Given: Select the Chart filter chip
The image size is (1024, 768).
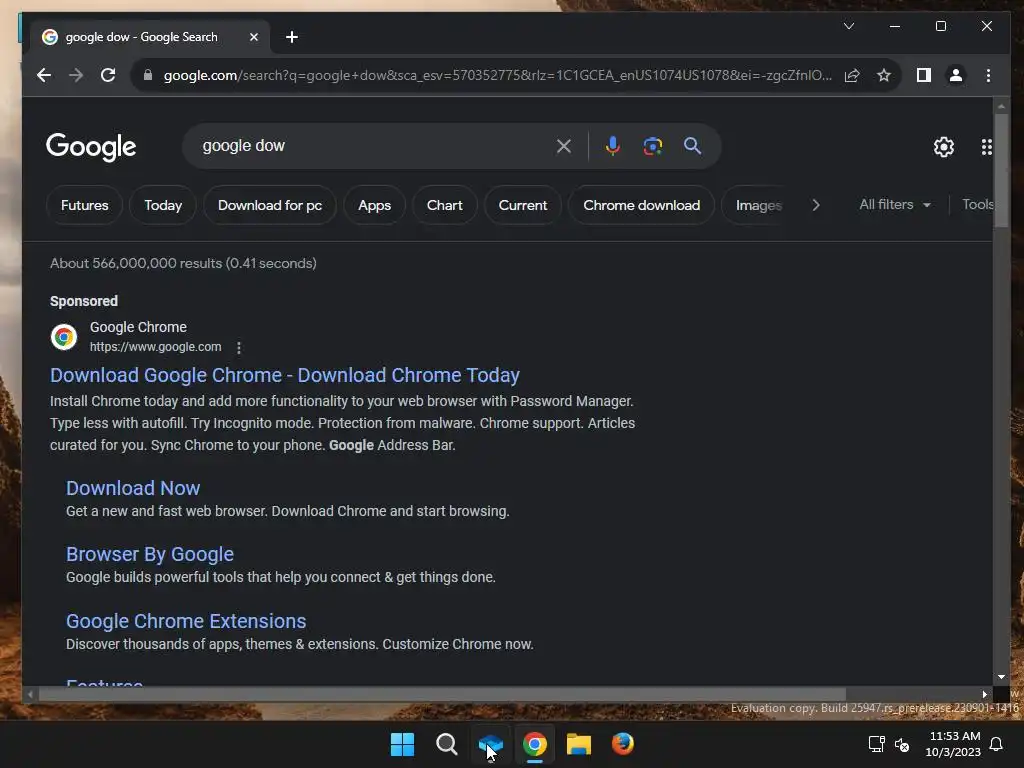Looking at the screenshot, I should 445,205.
